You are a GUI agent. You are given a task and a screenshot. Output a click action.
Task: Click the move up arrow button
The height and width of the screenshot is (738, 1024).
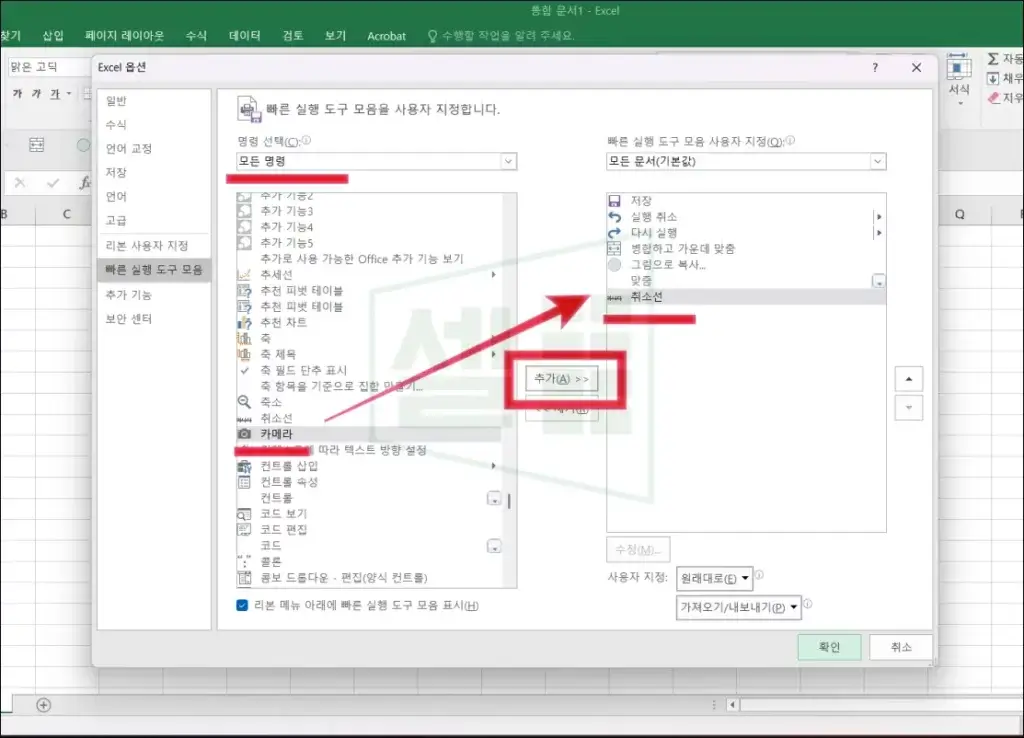point(908,379)
